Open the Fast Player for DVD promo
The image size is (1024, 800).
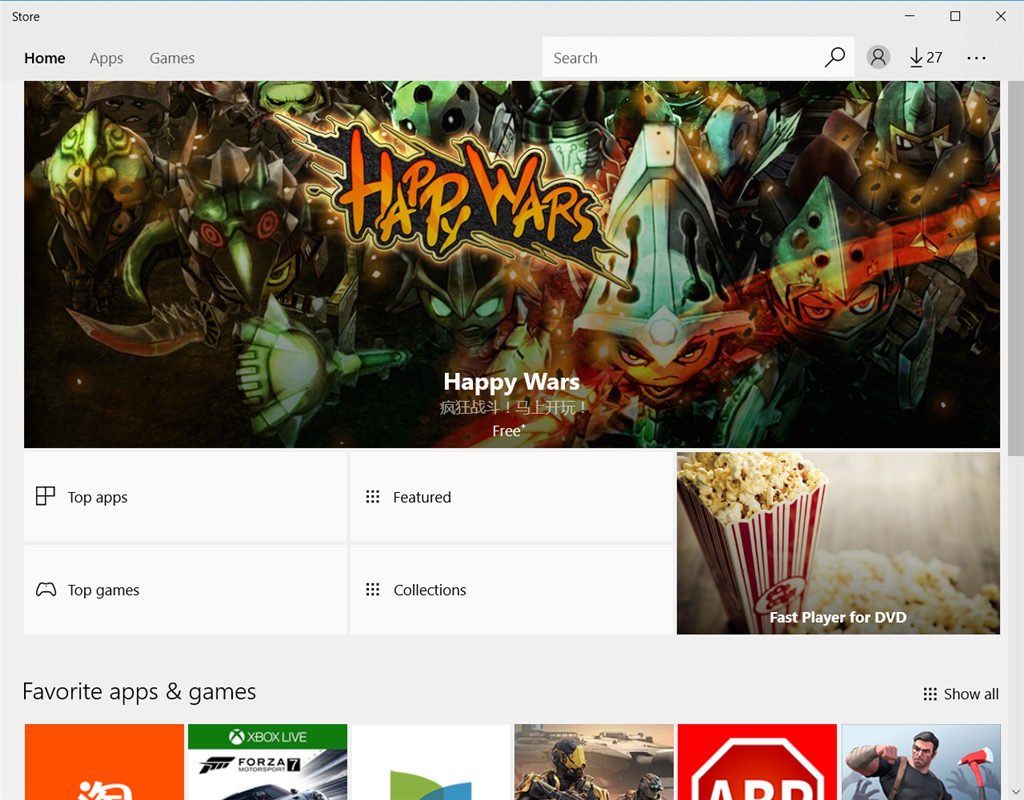(x=838, y=543)
